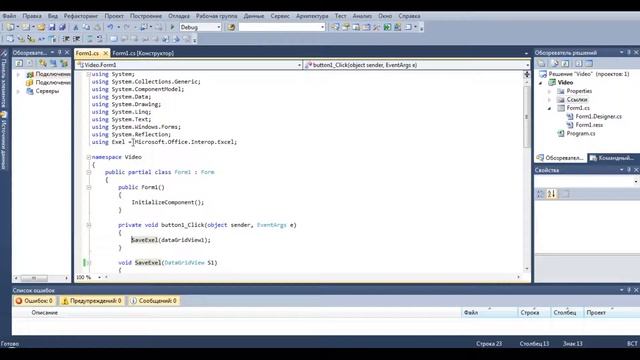This screenshot has height=360, width=640.
Task: Click the New Project icon
Action: [x=10, y=27]
